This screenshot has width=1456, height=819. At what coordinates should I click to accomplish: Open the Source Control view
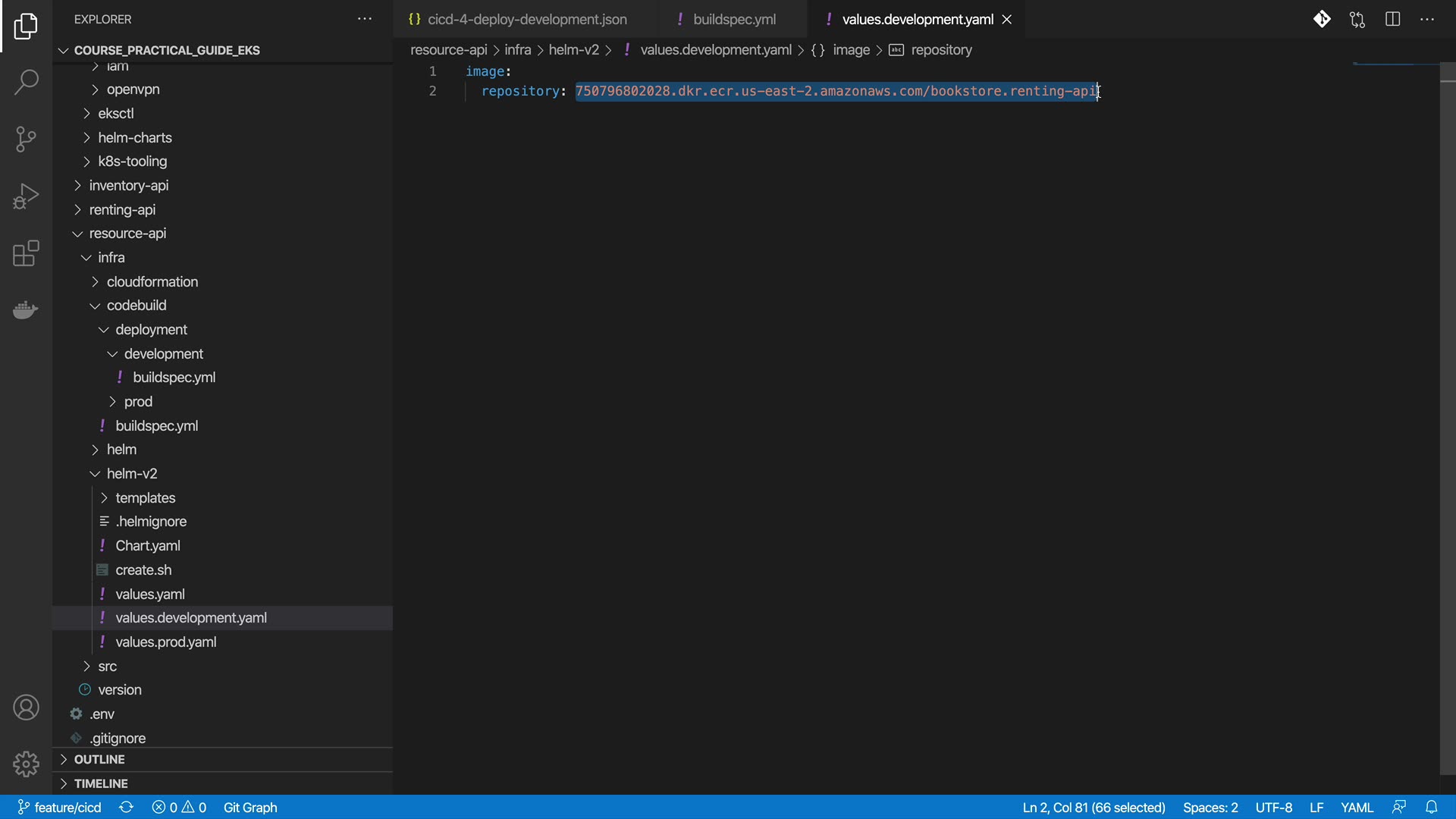click(x=26, y=139)
